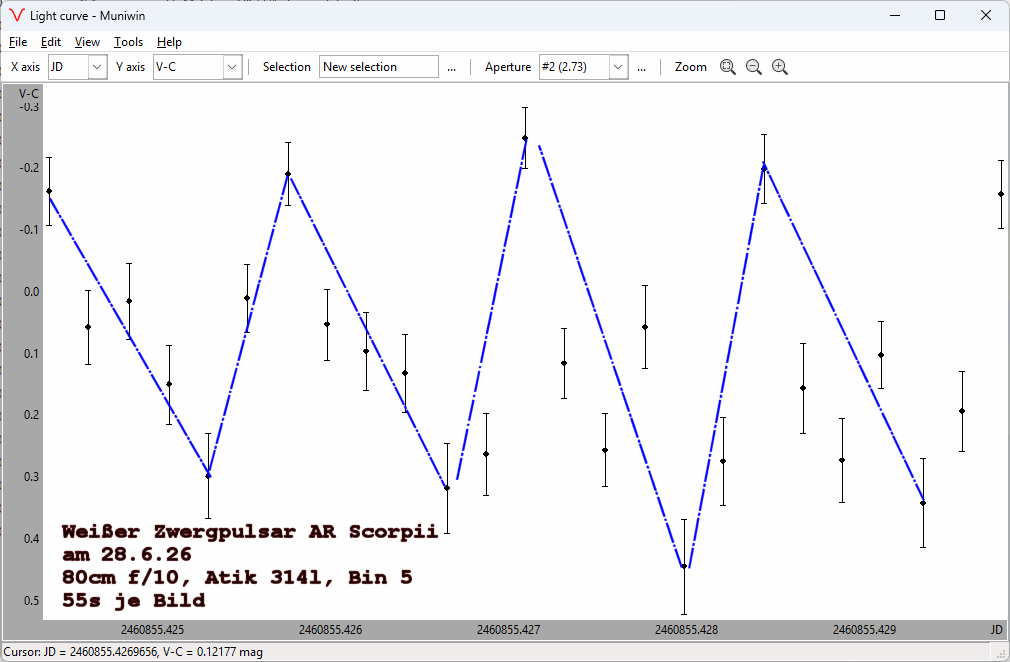Open the Aperture #2 (2.73) dropdown
The image size is (1010, 662).
(x=618, y=67)
